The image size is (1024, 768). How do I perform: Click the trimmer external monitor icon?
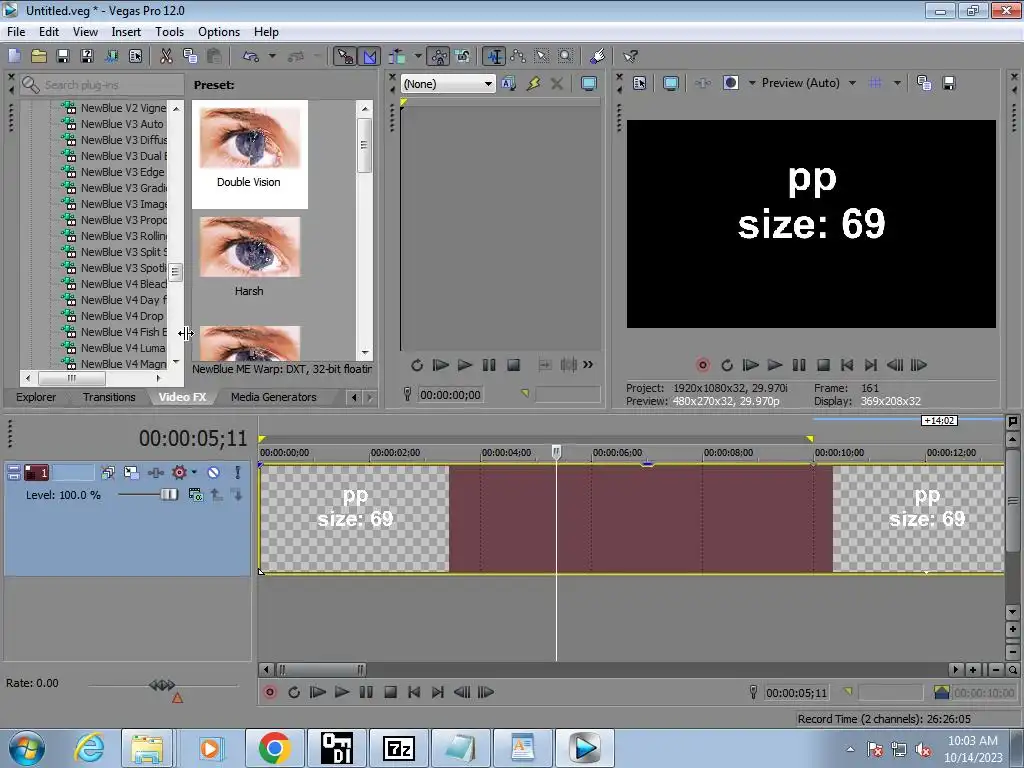pyautogui.click(x=588, y=84)
